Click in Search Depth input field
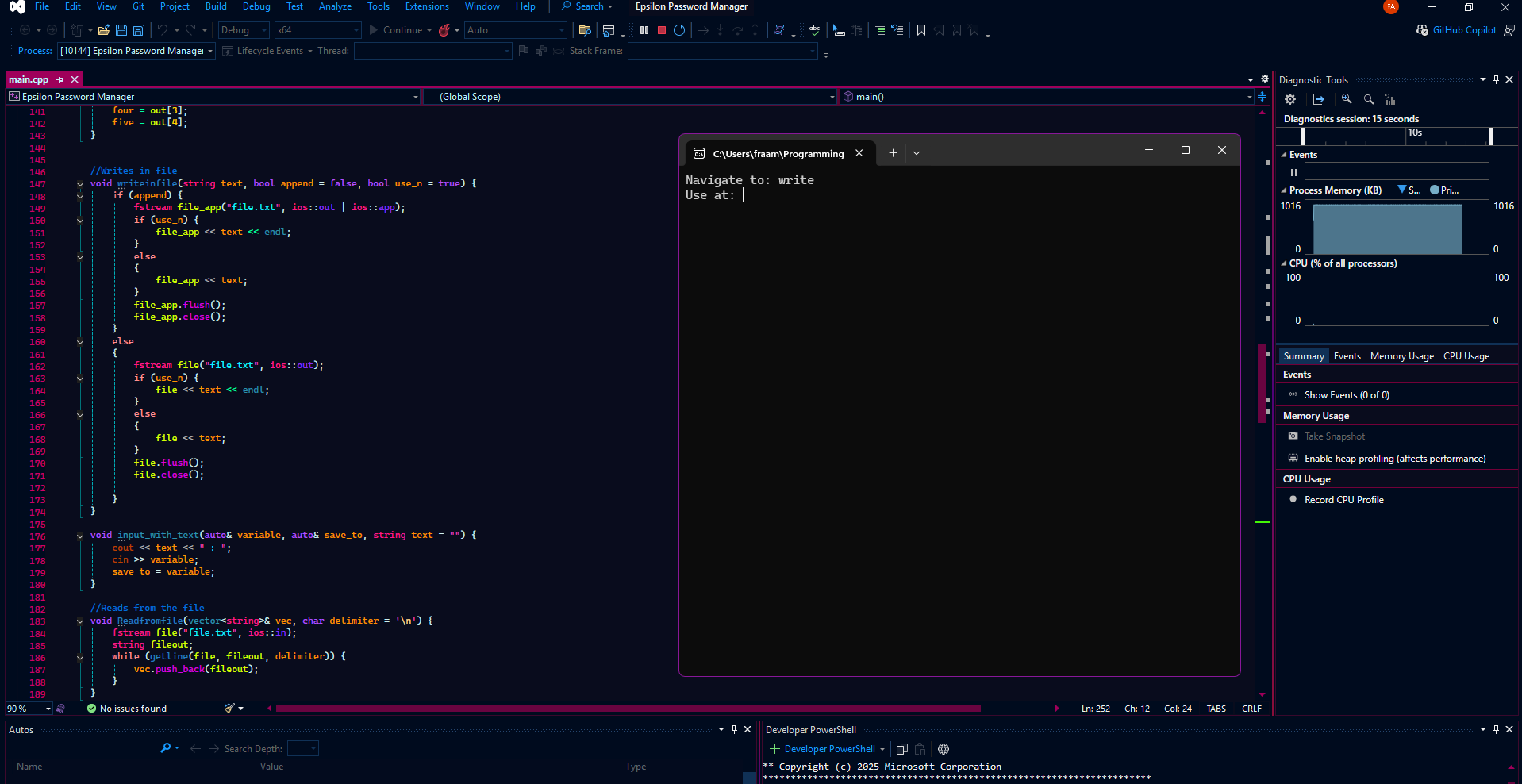1522x784 pixels. [302, 749]
